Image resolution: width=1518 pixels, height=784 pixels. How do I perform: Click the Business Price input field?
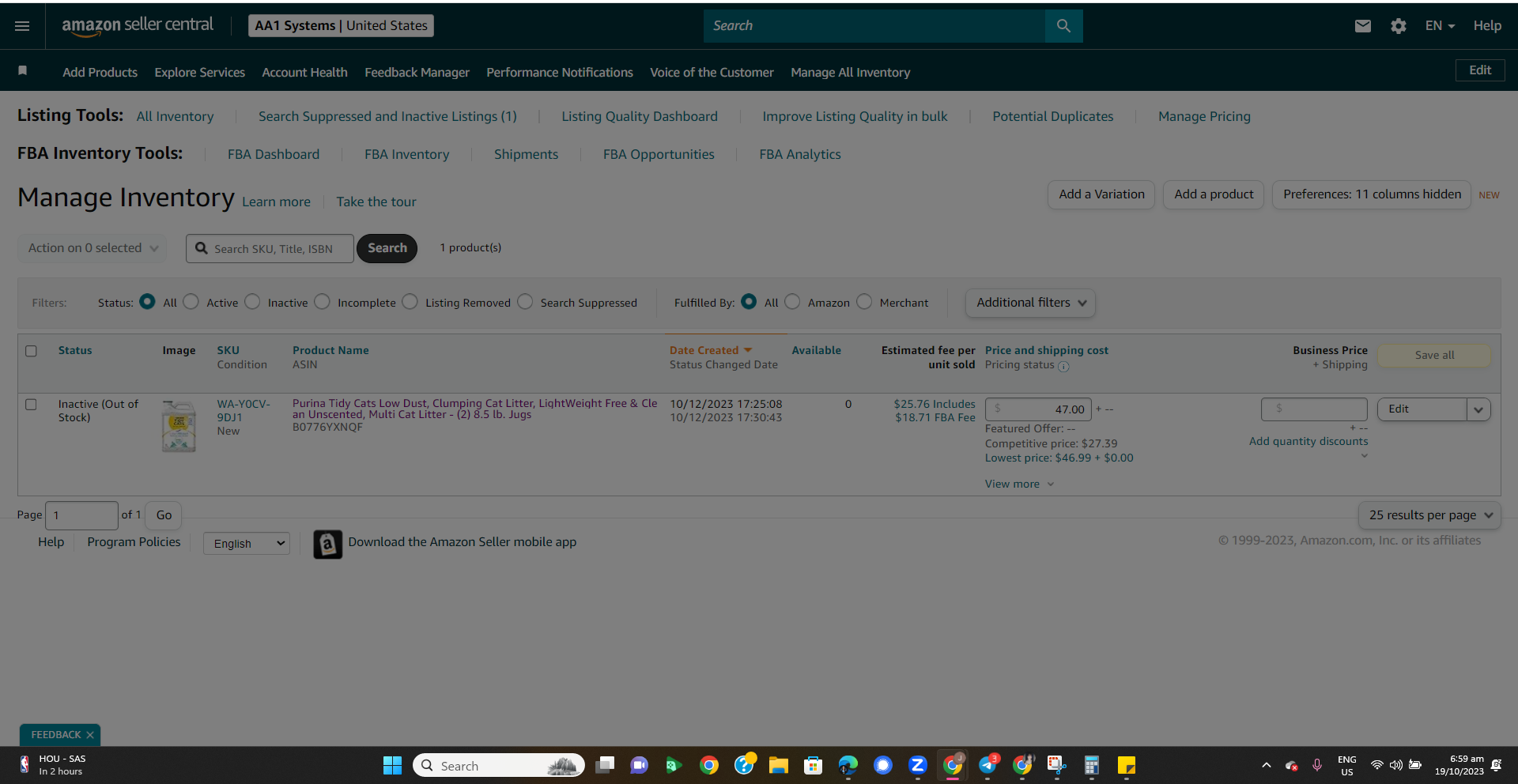click(x=1314, y=409)
